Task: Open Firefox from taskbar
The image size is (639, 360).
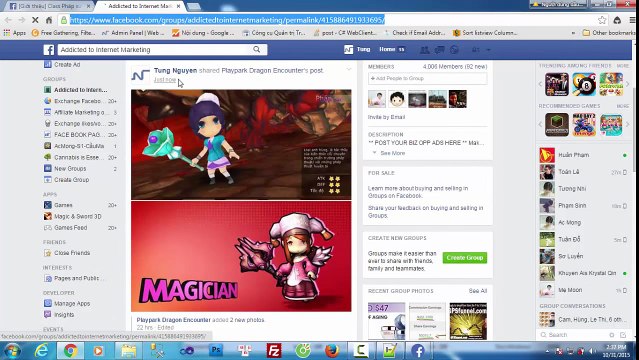Action: pos(332,351)
